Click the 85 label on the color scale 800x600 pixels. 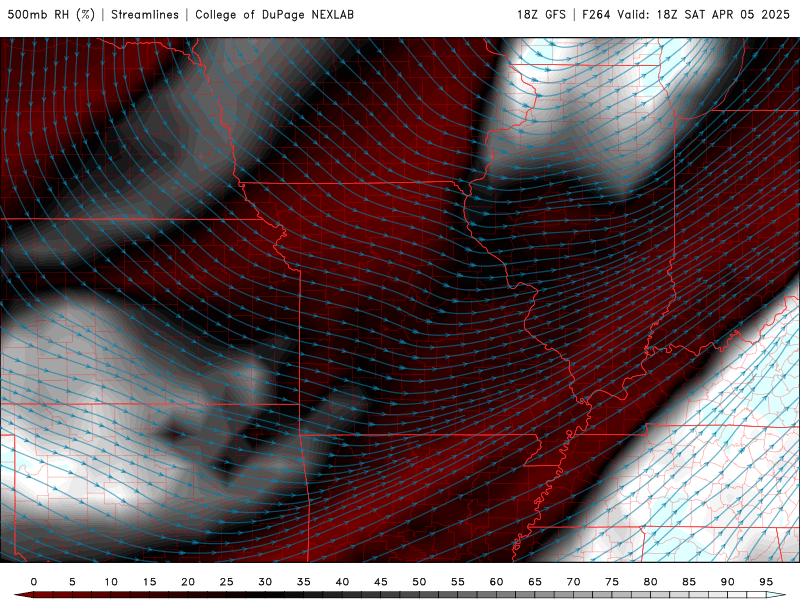point(689,582)
